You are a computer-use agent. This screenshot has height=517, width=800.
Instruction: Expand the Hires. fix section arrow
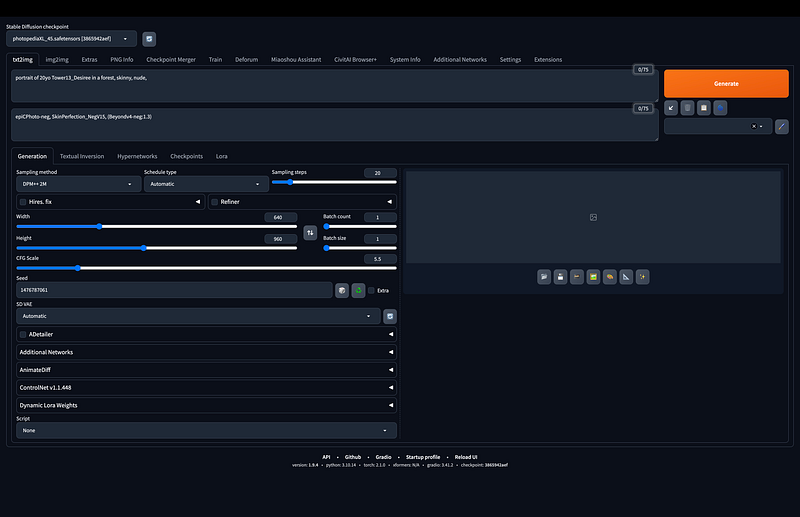[197, 202]
